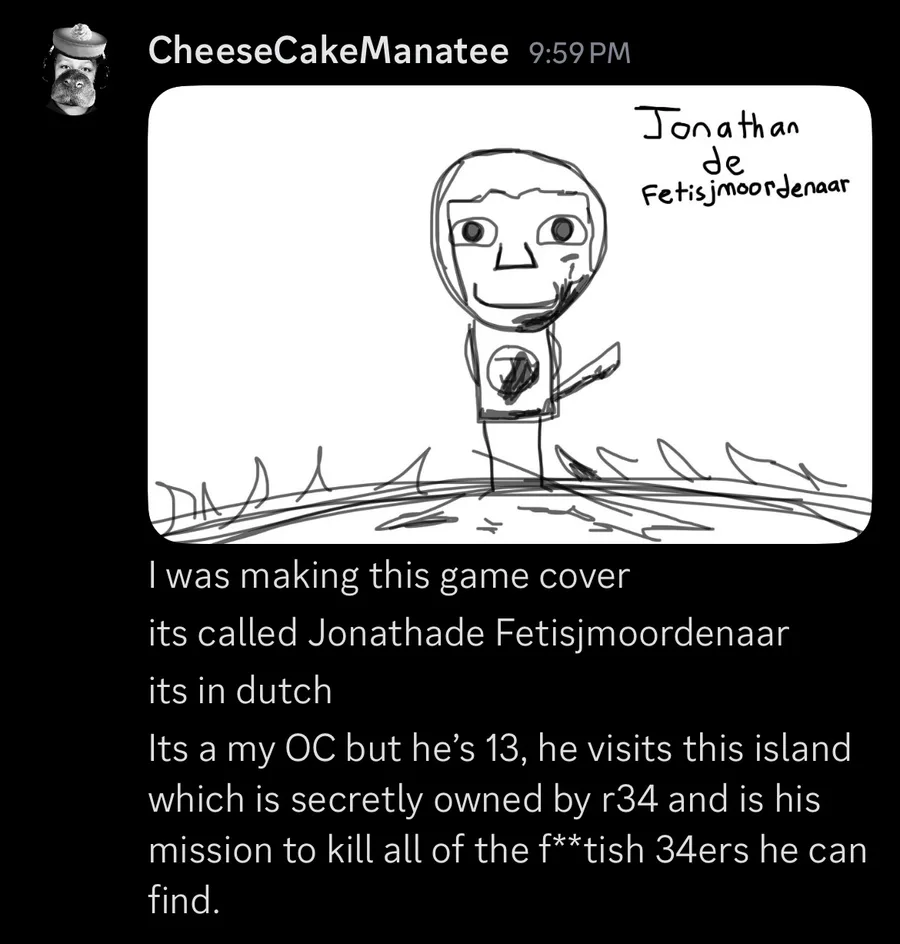Select message "I was making this game cover"
Viewport: 900px width, 944px height.
pyautogui.click(x=389, y=576)
